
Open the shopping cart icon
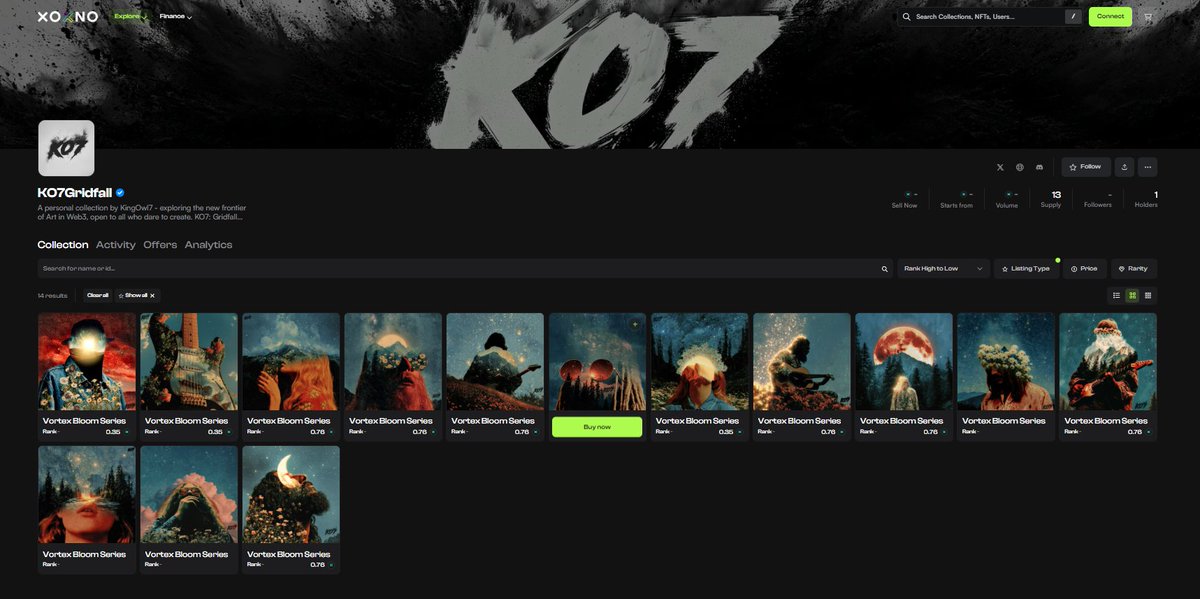[1148, 17]
